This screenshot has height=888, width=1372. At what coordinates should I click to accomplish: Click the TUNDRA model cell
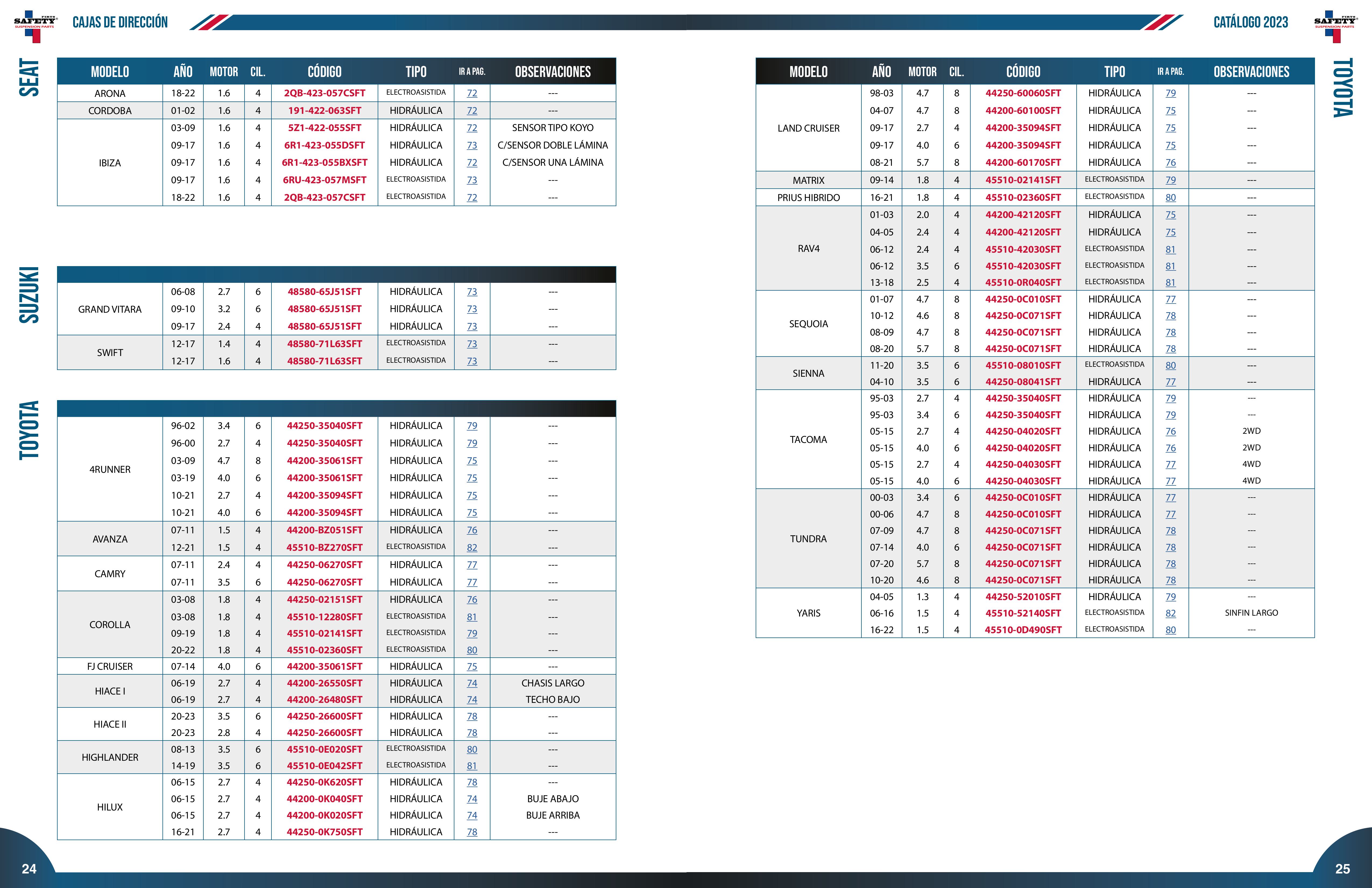pyautogui.click(x=809, y=538)
